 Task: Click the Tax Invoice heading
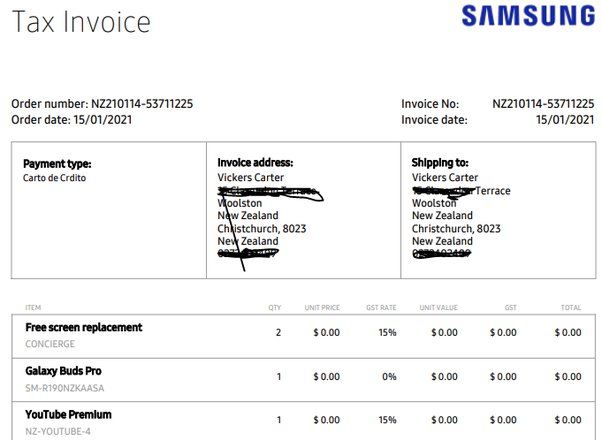tap(81, 22)
